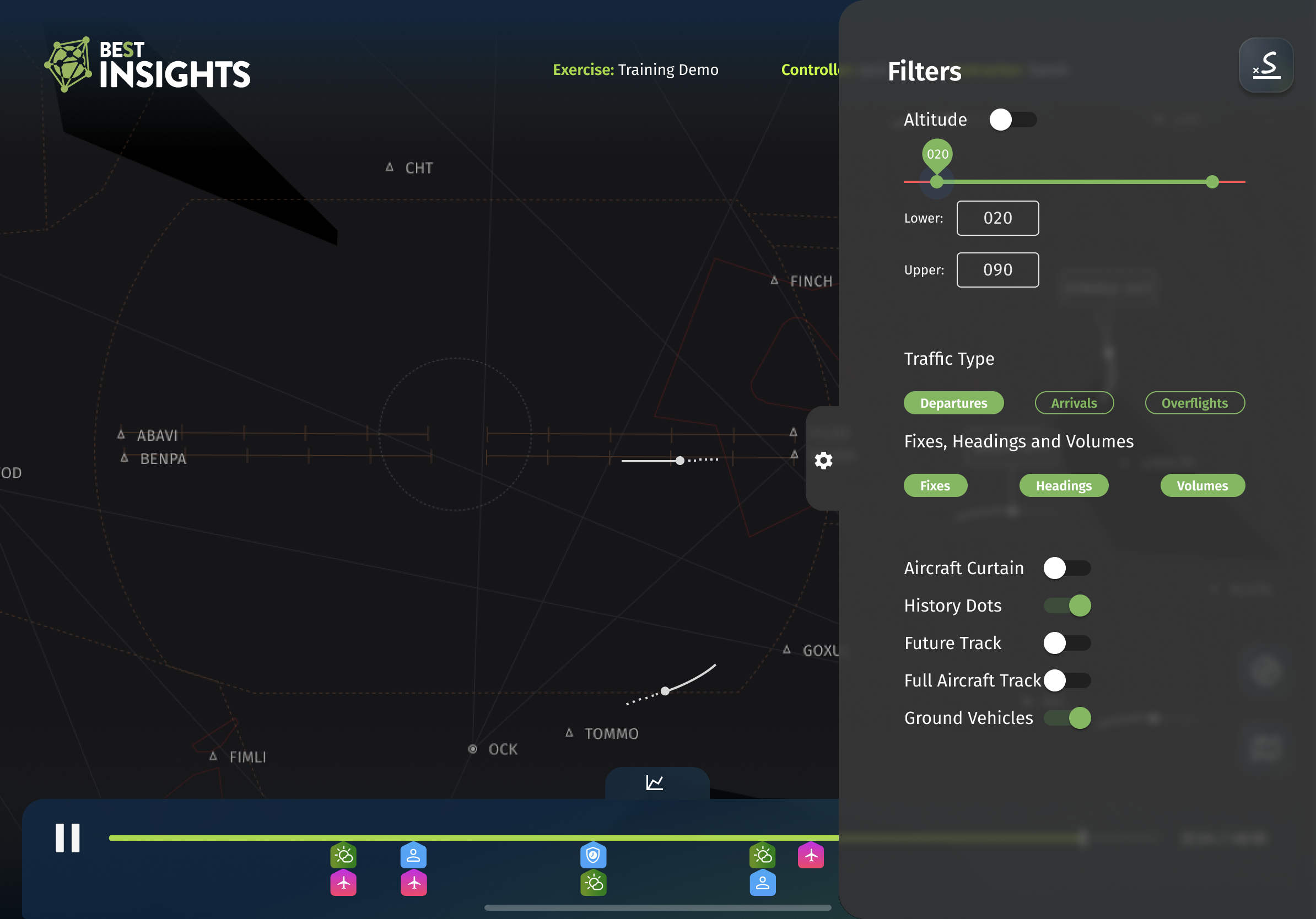Click the upper altitude slider handle
1316x919 pixels.
click(x=1212, y=182)
